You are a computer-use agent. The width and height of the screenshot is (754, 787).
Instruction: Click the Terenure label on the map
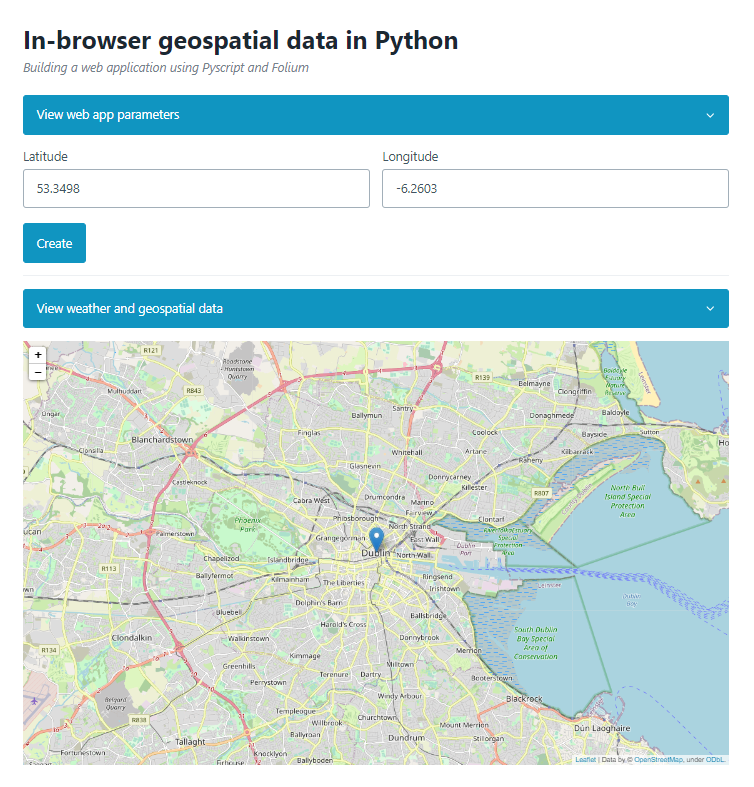click(x=334, y=675)
